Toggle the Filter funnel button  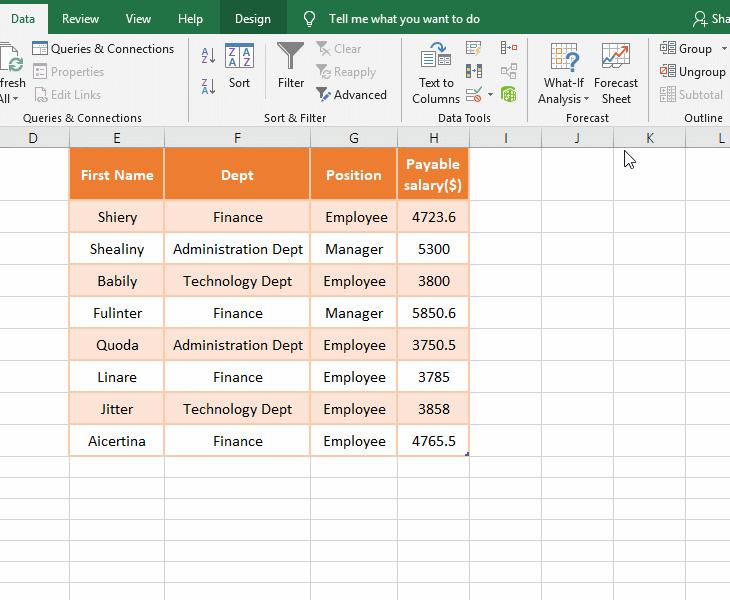point(291,66)
